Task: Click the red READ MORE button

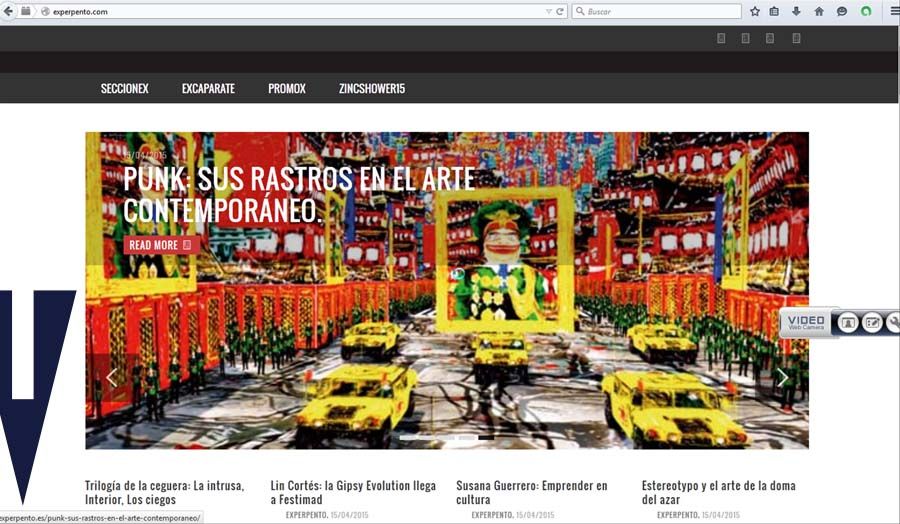Action: [162, 245]
